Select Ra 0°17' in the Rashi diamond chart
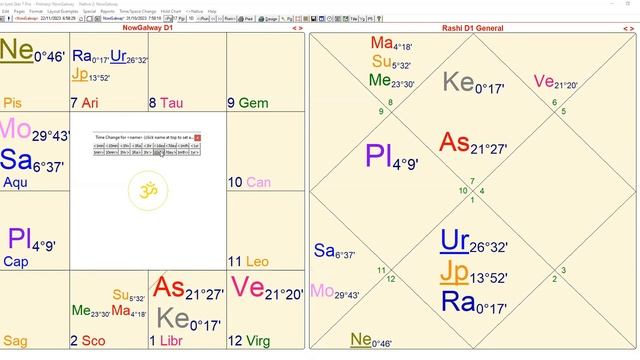This screenshot has width=640, height=360. click(474, 303)
